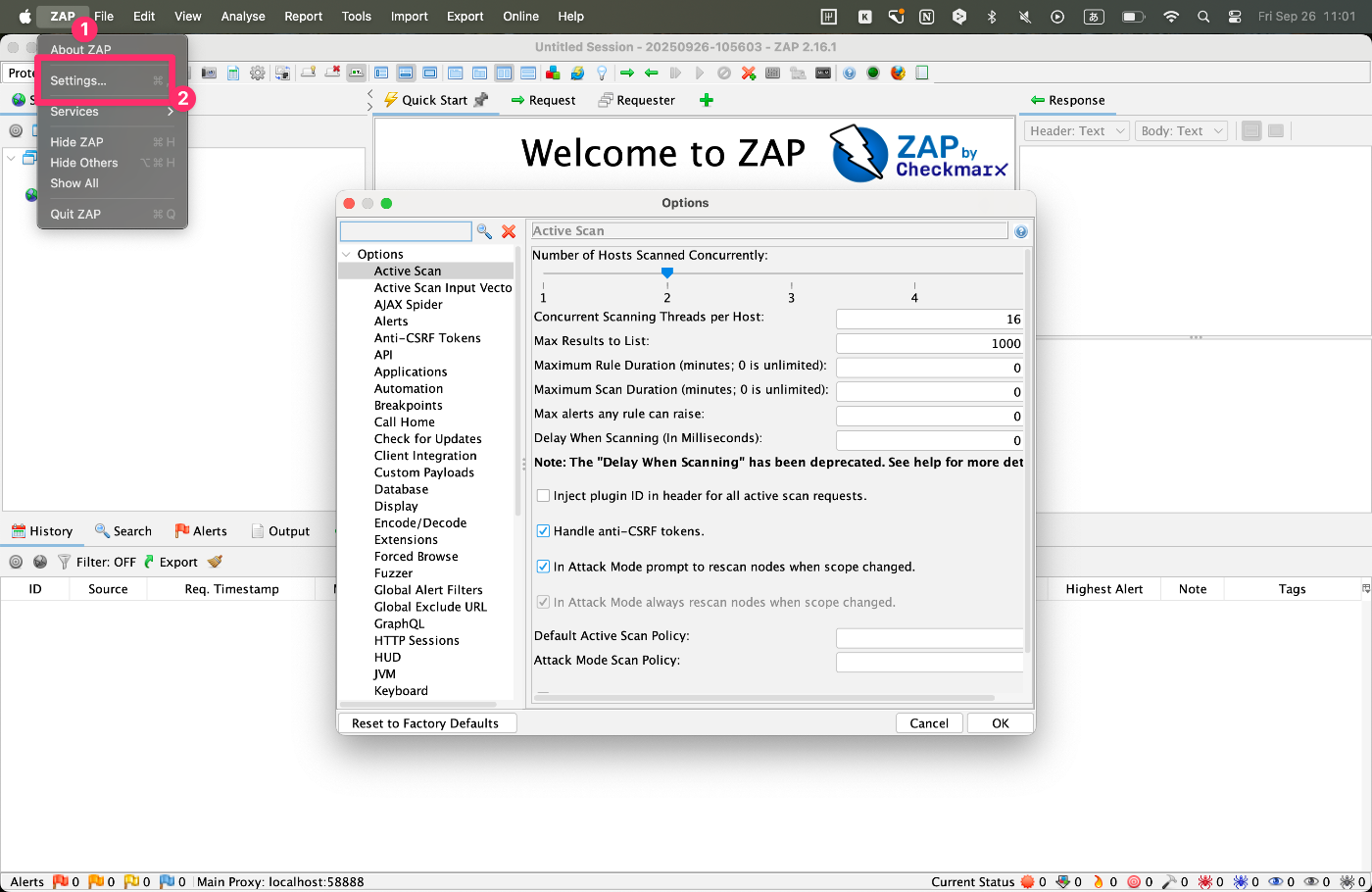Uncheck Handle anti-CSRF tokens
Viewport: 1372px width, 892px height.
point(543,531)
